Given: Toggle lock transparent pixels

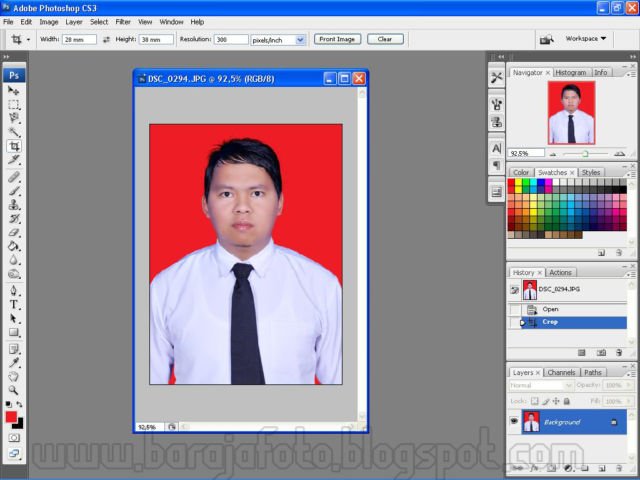Looking at the screenshot, I should (534, 401).
